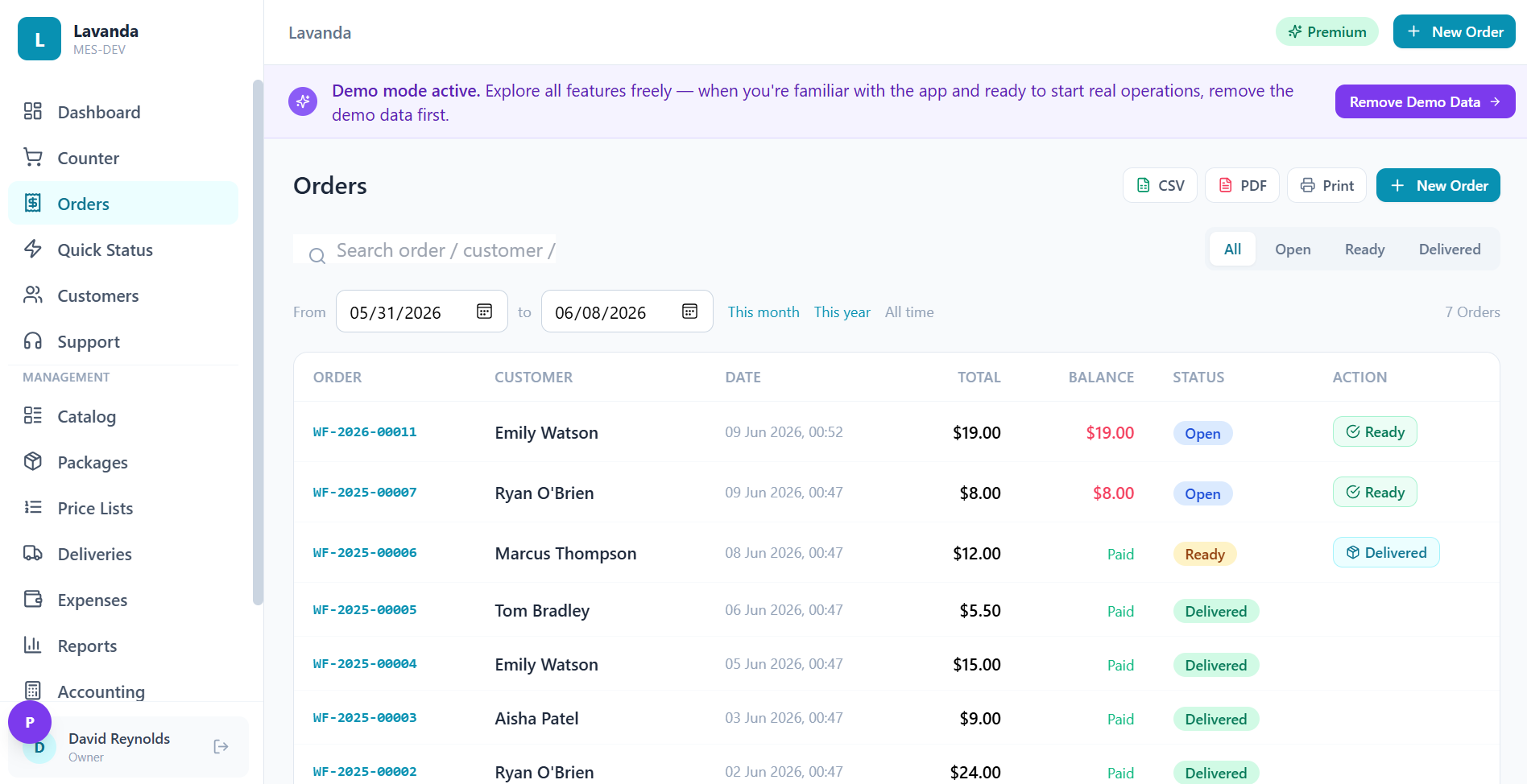The width and height of the screenshot is (1527, 784).
Task: Click the purple P avatar badge
Action: (30, 722)
